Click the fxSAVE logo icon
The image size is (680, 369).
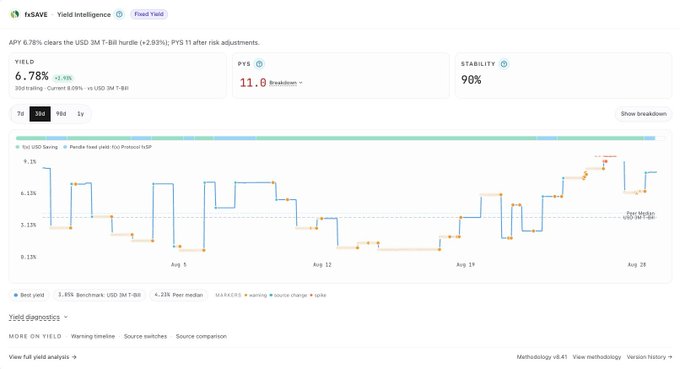click(x=15, y=14)
